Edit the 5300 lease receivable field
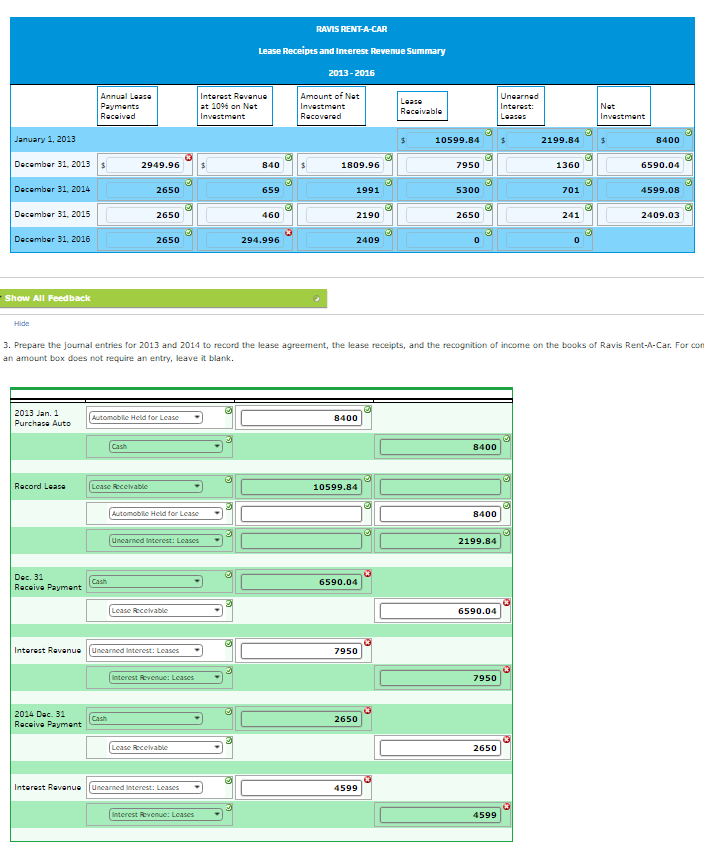This screenshot has width=704, height=847. click(445, 190)
